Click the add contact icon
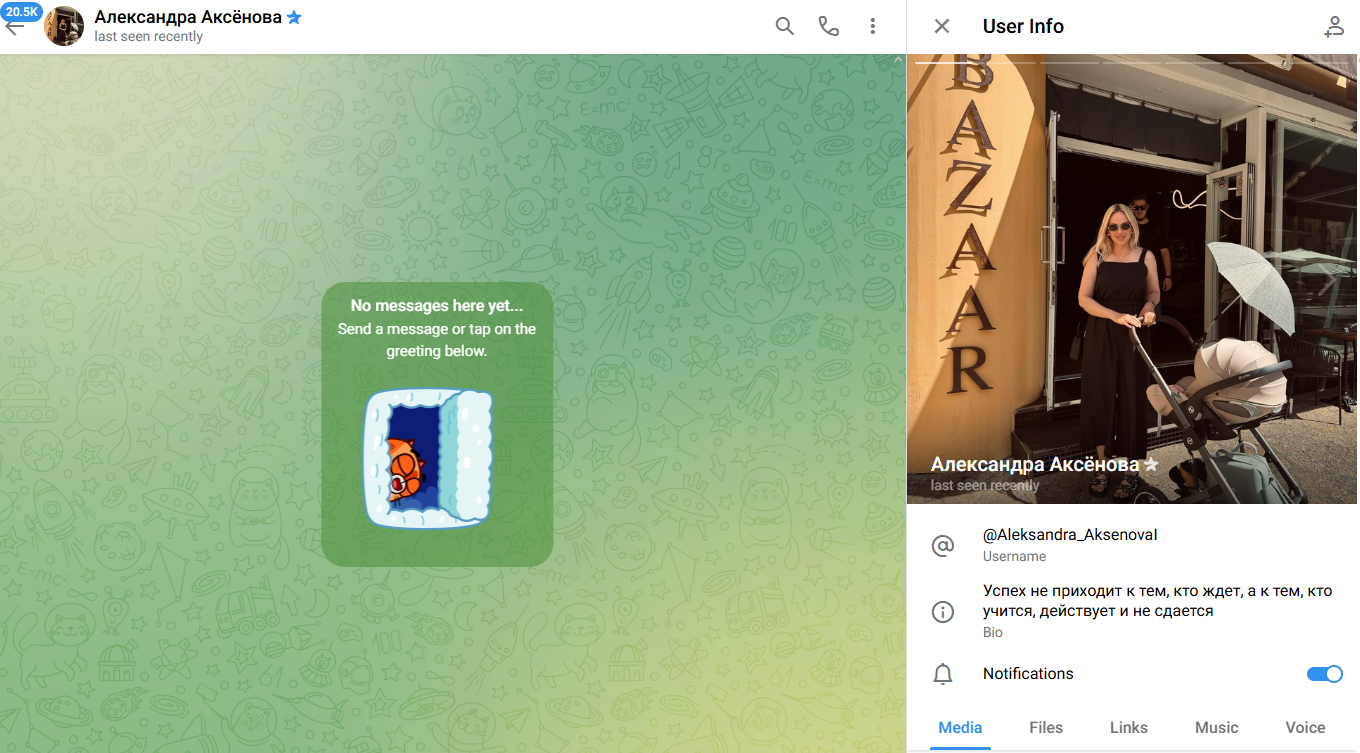Screen dimensions: 1360x753 tap(1333, 26)
